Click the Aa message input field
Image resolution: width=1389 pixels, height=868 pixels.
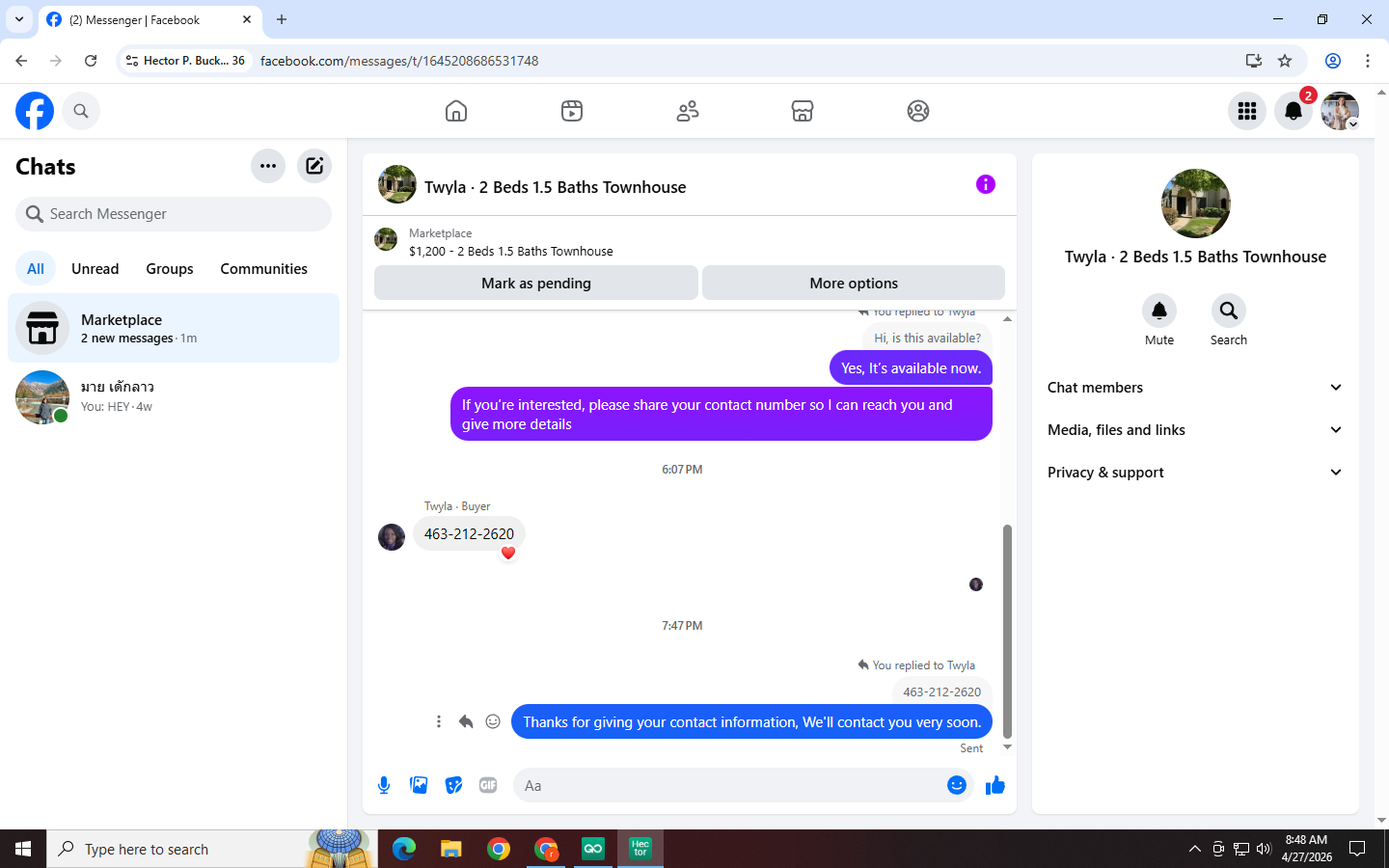coord(728,785)
